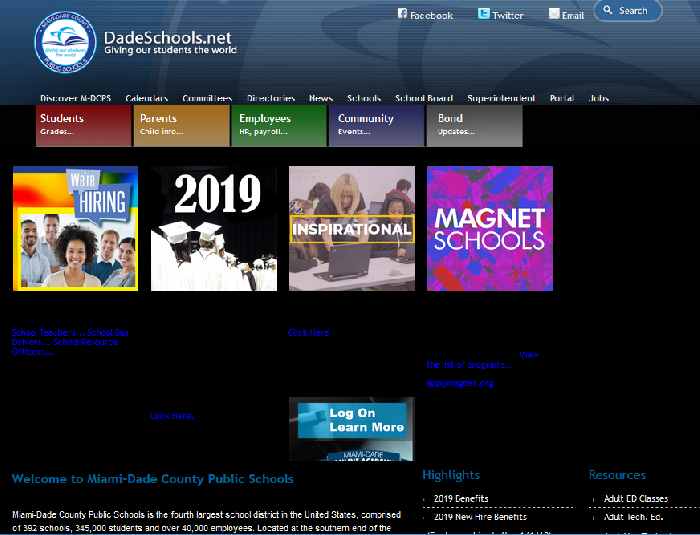Click the Email envelope icon
Viewport: 700px width, 535px height.
(x=554, y=13)
